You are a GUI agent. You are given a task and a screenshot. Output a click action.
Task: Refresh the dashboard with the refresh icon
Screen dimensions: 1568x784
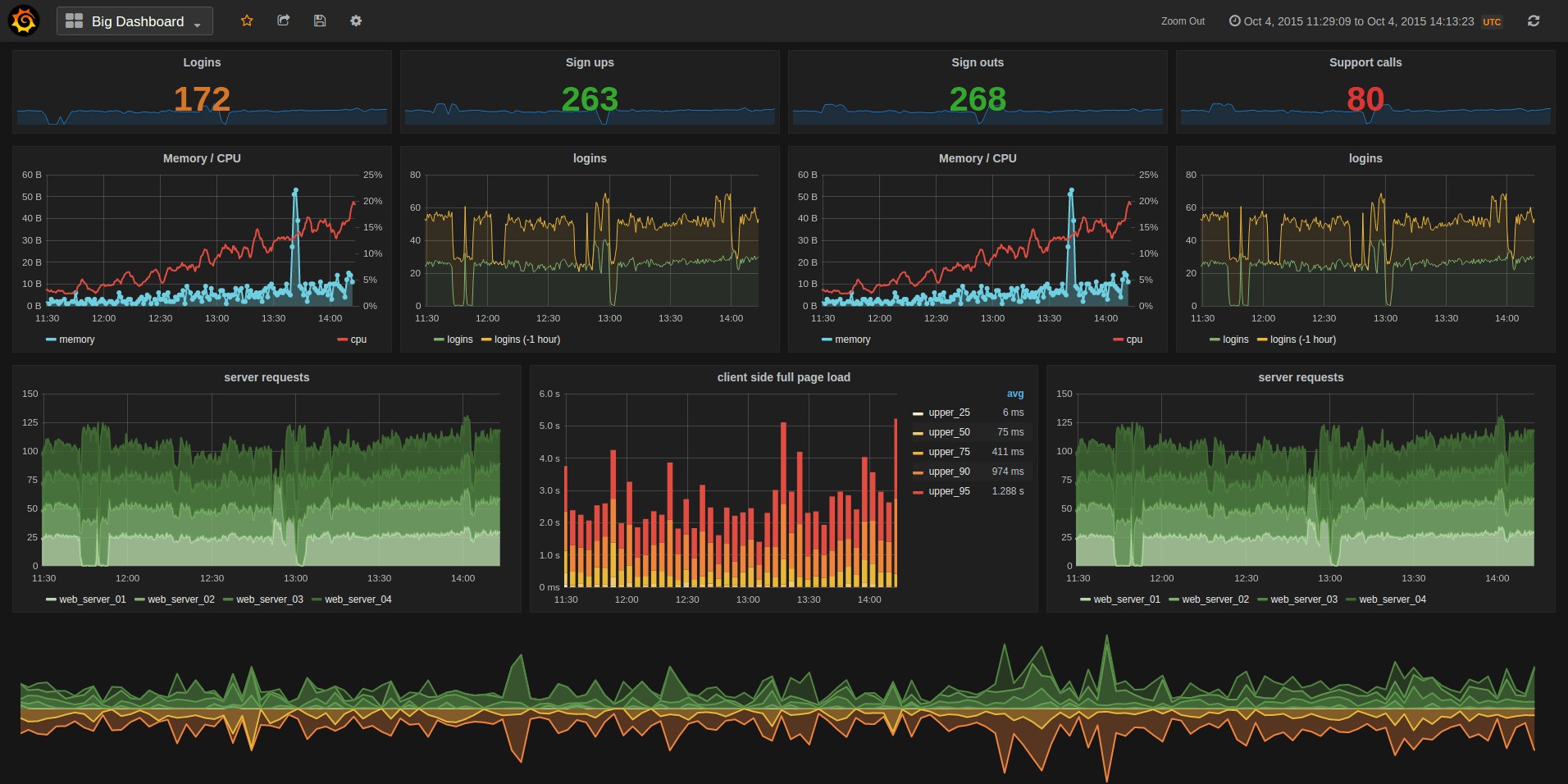point(1533,21)
